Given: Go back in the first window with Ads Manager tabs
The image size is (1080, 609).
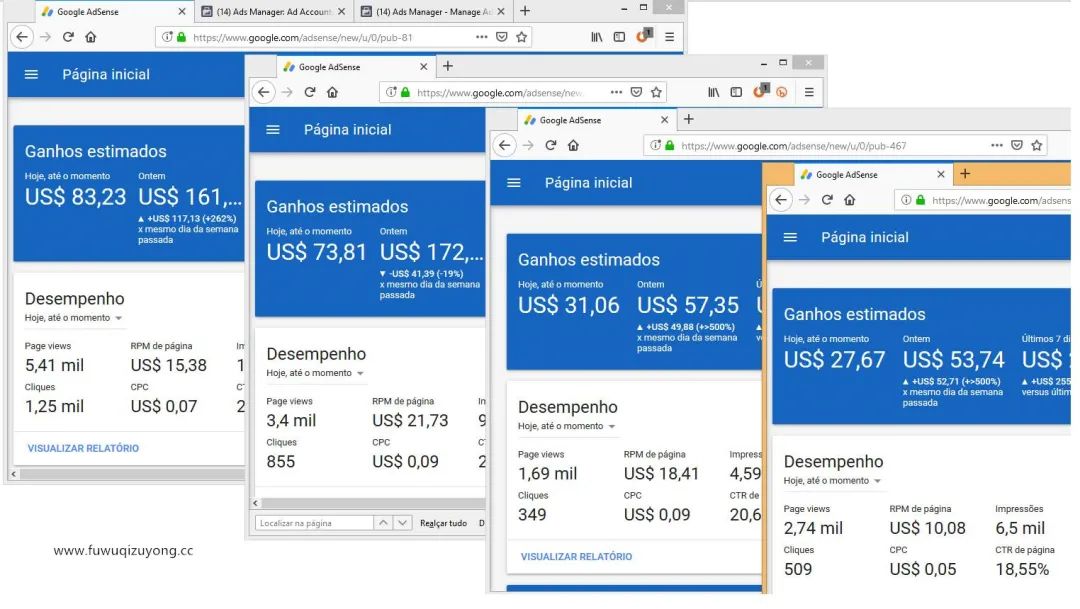Looking at the screenshot, I should (x=22, y=37).
